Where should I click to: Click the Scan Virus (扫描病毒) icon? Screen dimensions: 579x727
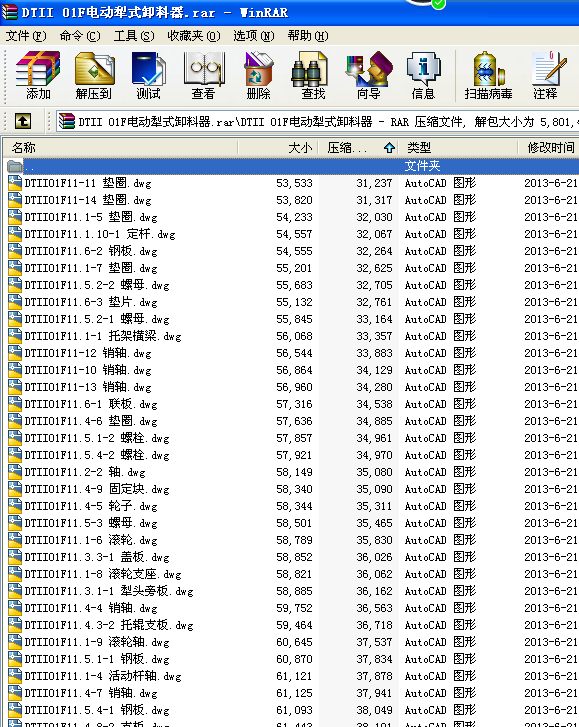(x=488, y=69)
